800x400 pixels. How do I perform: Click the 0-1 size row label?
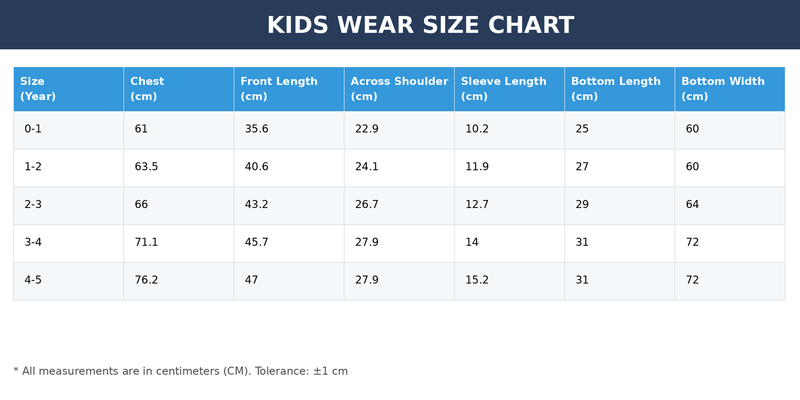click(x=33, y=129)
